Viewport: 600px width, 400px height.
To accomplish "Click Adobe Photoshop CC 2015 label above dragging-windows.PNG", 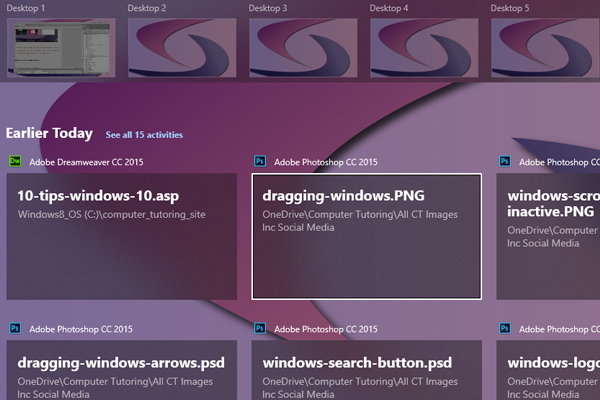I will point(326,162).
